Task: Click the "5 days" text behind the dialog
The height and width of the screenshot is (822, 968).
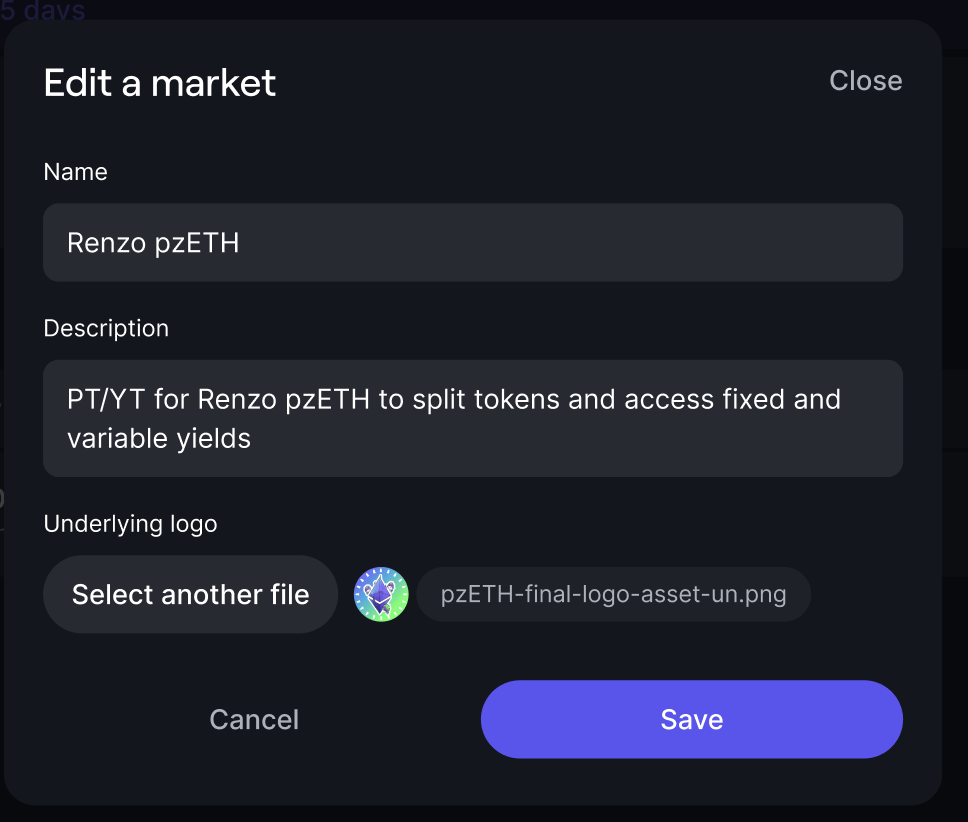Action: coord(44,11)
